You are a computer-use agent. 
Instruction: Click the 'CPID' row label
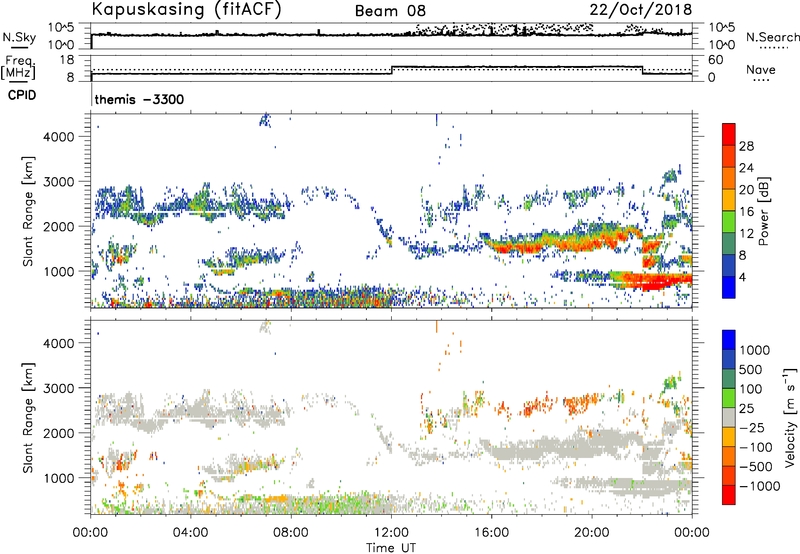(22, 95)
